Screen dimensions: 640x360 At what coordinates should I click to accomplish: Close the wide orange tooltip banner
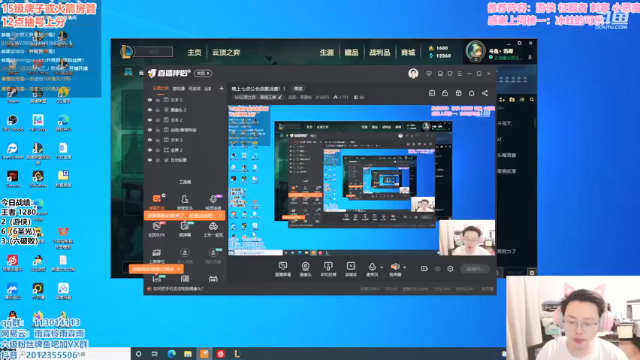point(221,215)
